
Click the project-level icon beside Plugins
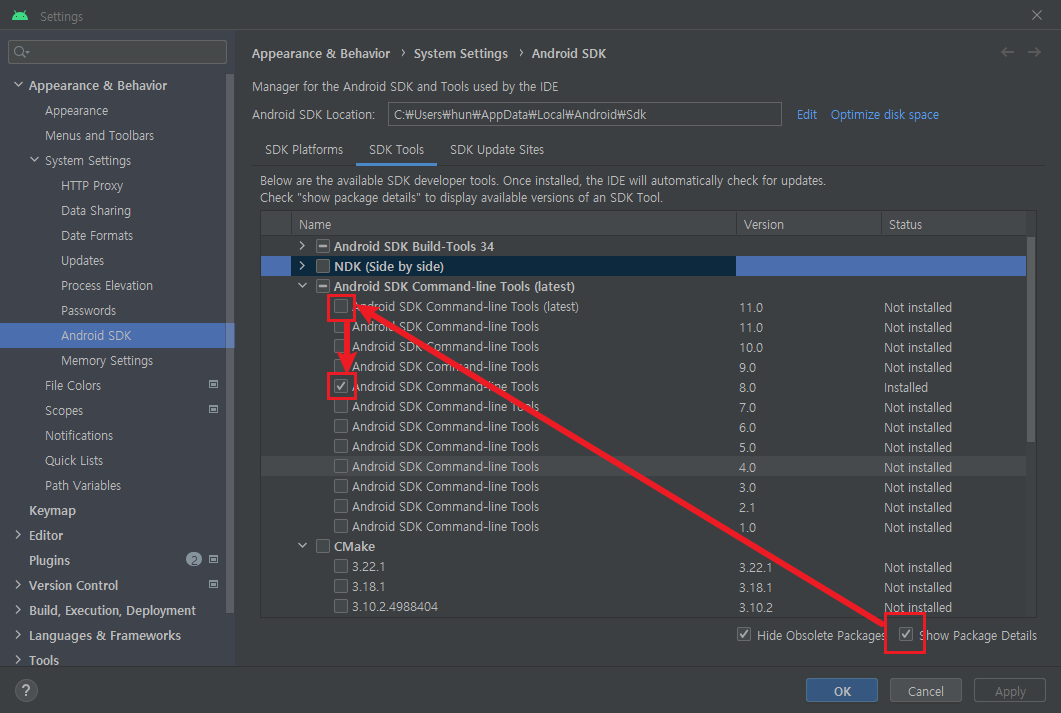(213, 560)
